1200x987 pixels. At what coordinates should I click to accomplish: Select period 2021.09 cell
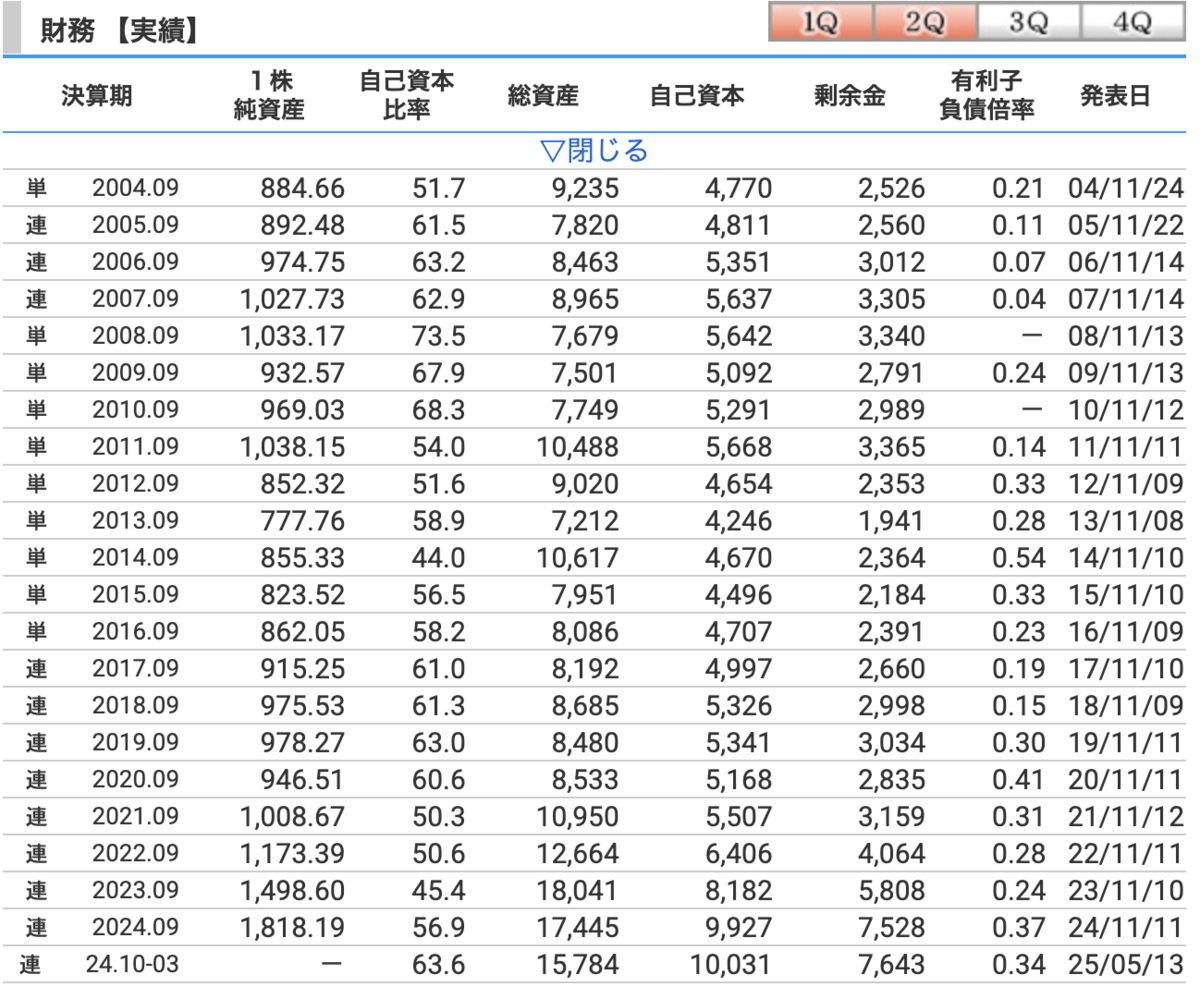[135, 817]
